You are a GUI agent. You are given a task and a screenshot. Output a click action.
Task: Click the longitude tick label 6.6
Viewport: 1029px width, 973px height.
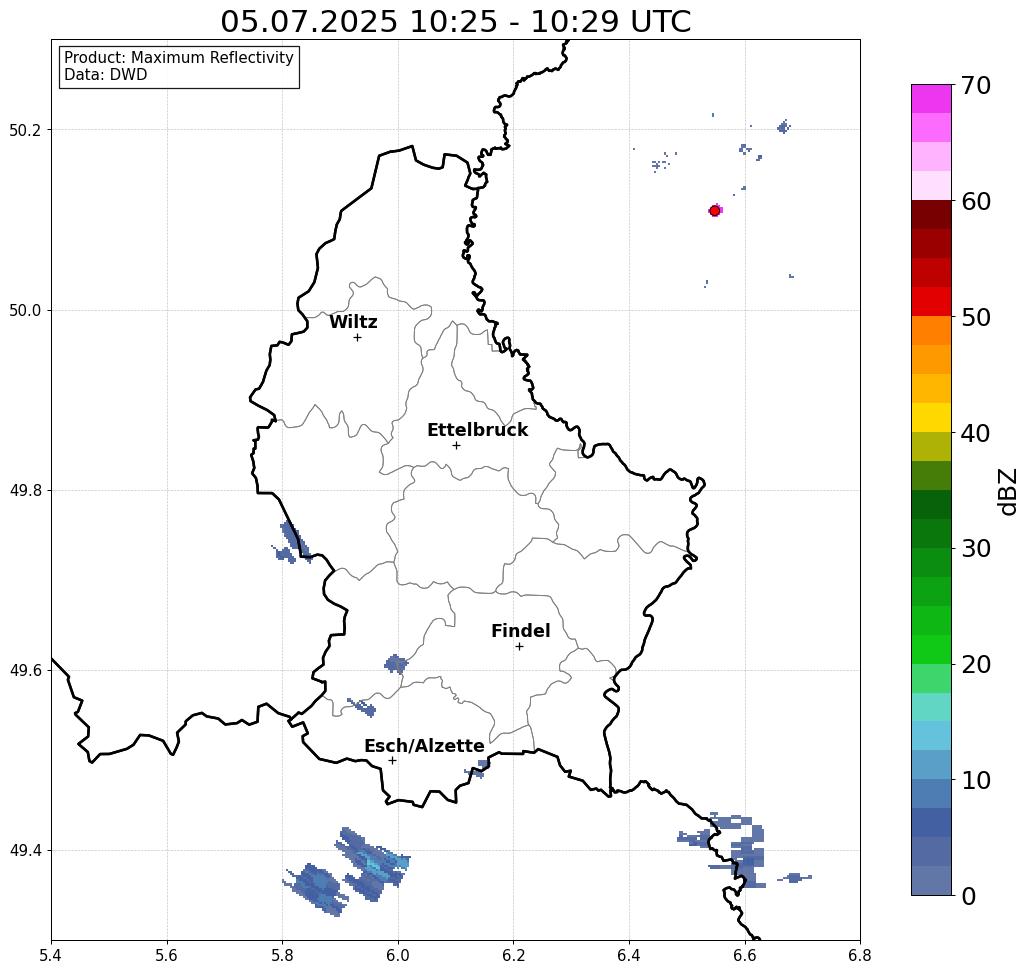745,956
